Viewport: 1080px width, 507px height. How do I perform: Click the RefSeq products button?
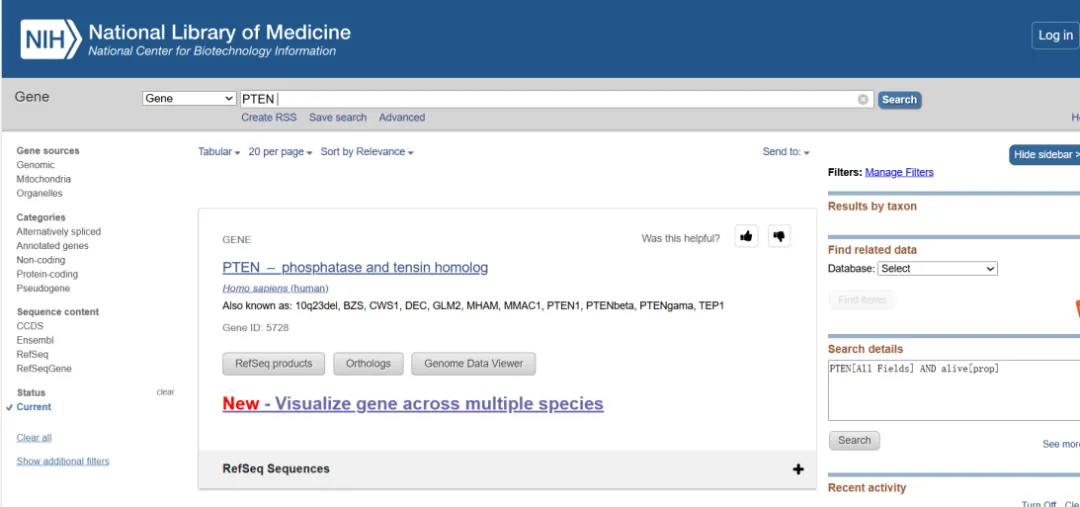pos(274,364)
